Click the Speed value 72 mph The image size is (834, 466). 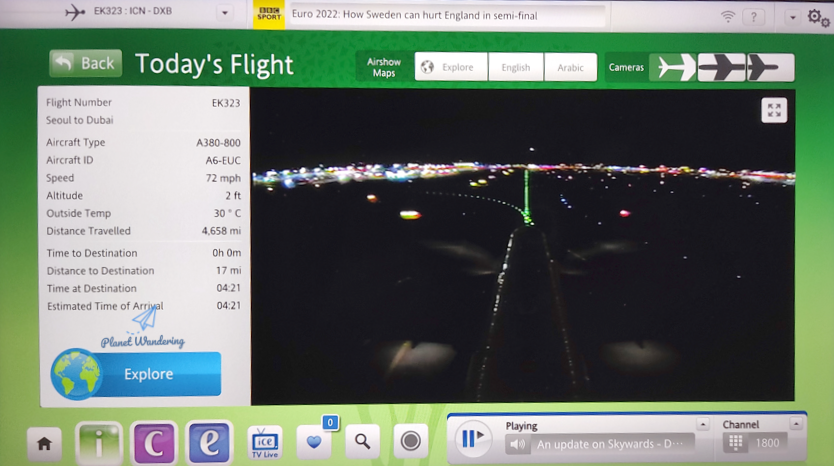[x=223, y=178]
